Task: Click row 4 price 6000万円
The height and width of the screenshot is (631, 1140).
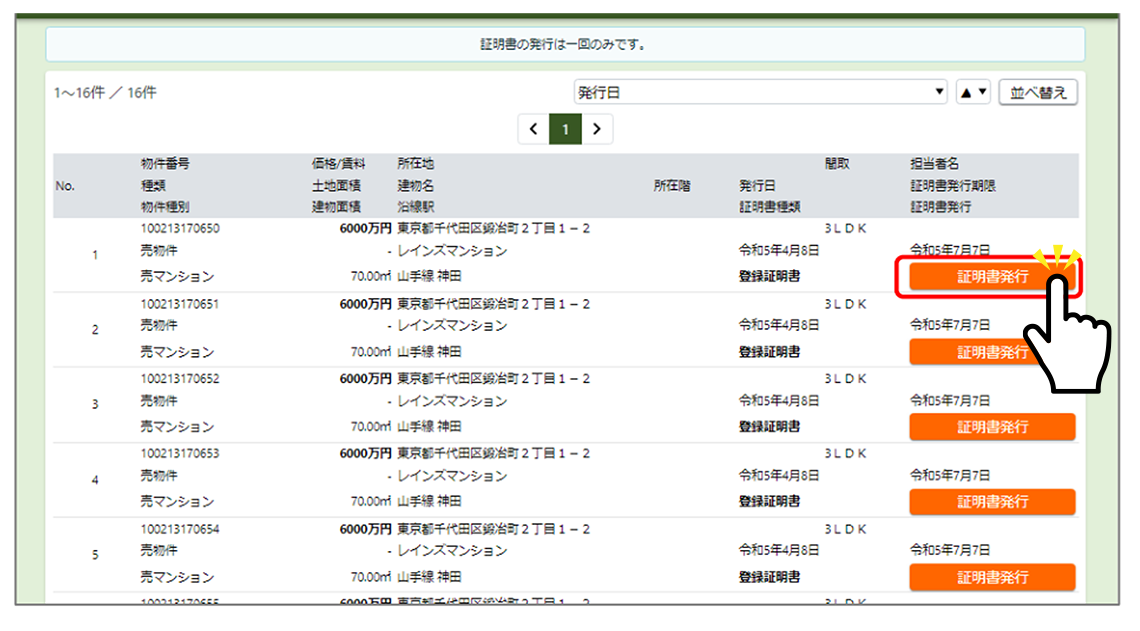Action: pyautogui.click(x=365, y=454)
